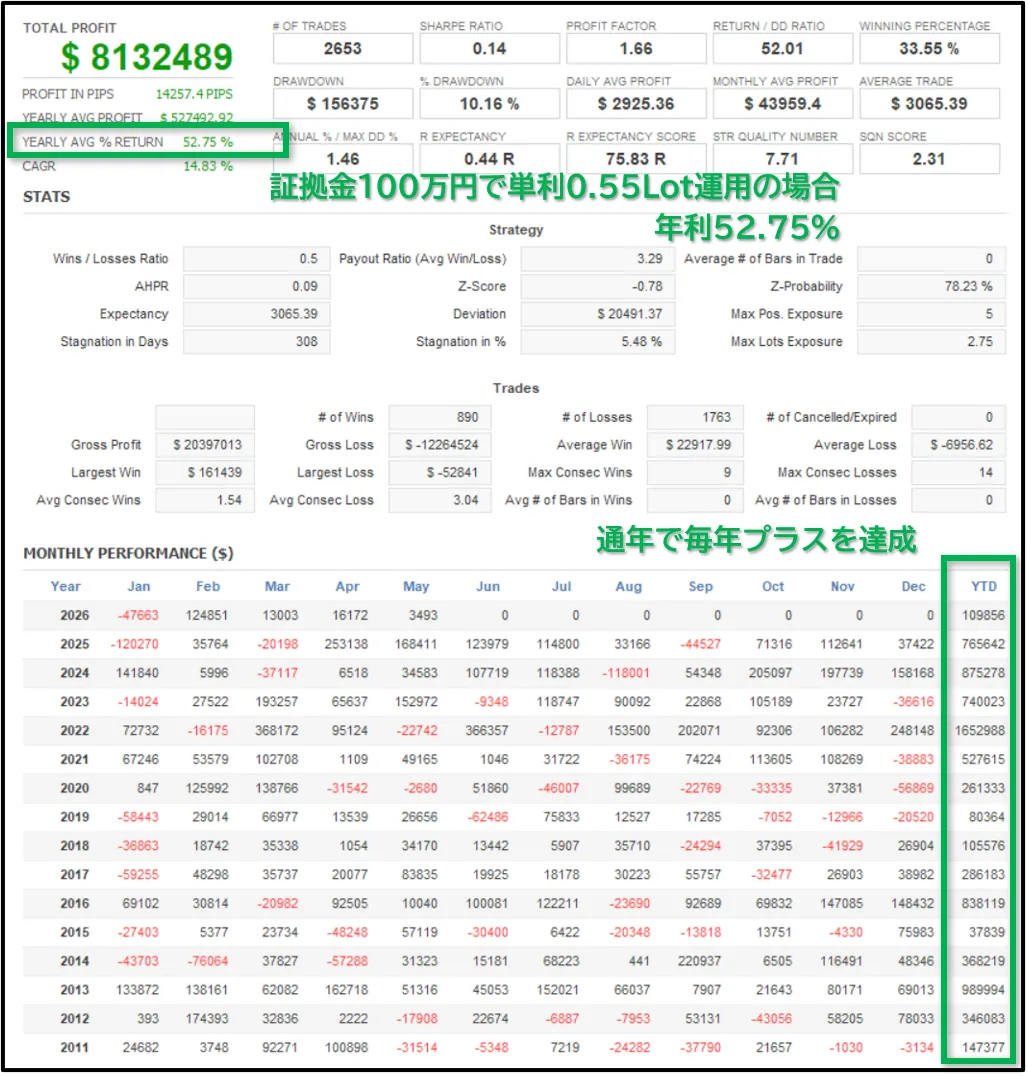
Task: Select the Wins / Losses Ratio field 0.5
Action: click(x=256, y=259)
